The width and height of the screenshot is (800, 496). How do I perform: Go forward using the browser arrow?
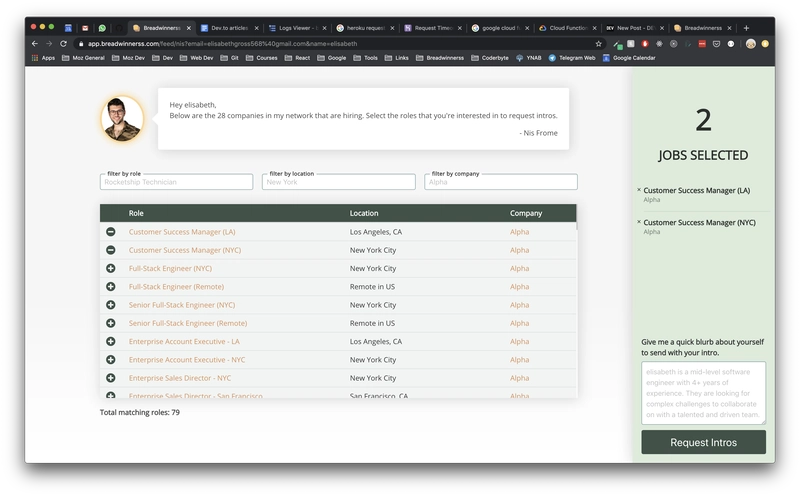[49, 44]
